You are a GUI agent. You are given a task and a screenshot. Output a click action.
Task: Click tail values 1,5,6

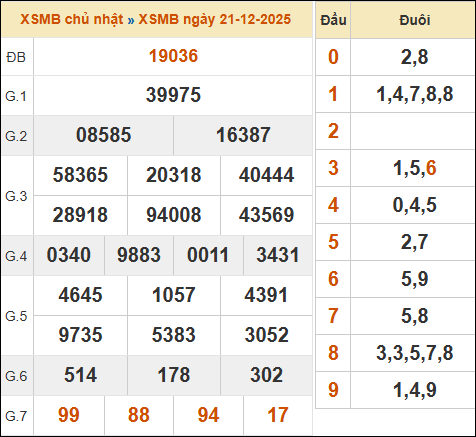point(415,168)
